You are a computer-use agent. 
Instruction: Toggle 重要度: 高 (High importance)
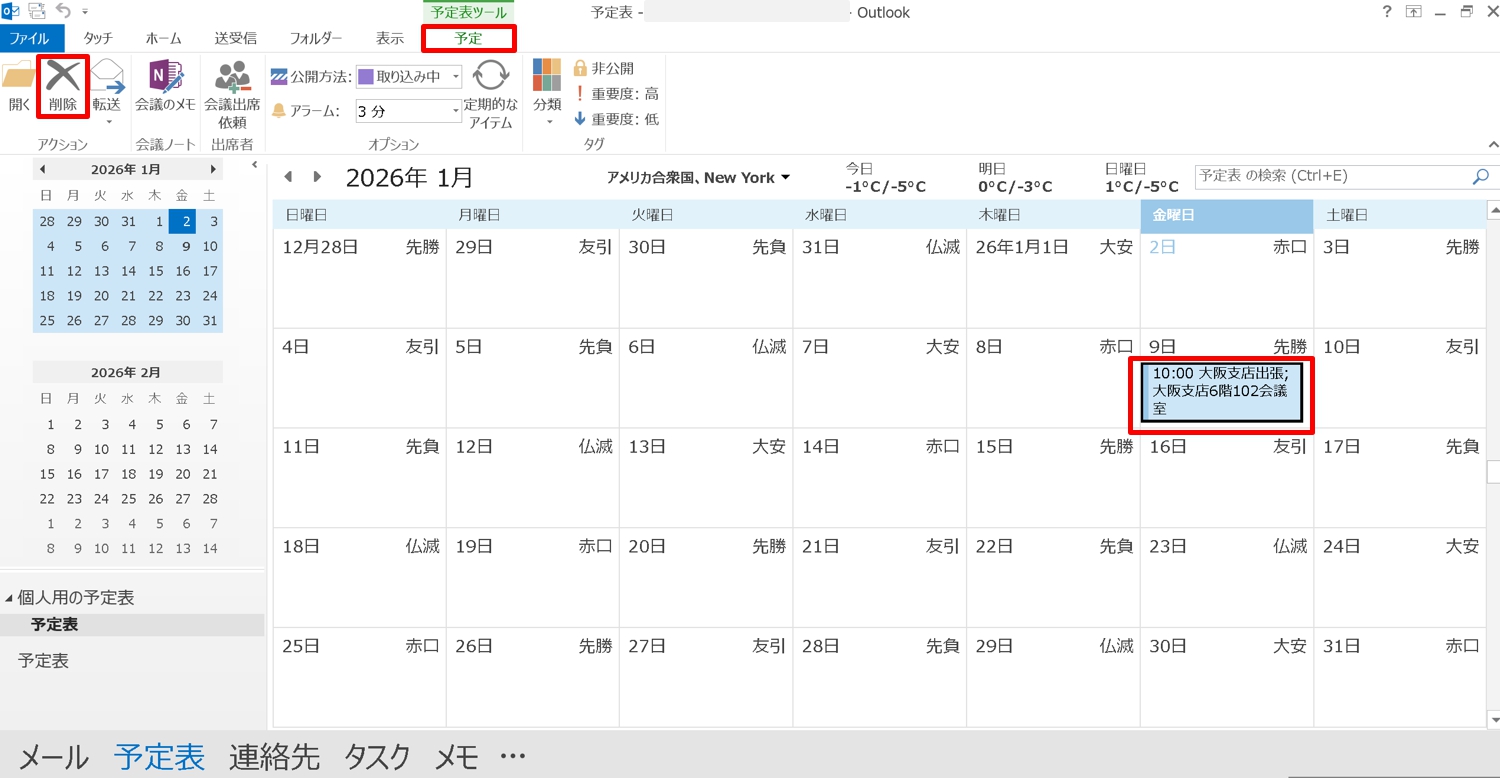616,94
